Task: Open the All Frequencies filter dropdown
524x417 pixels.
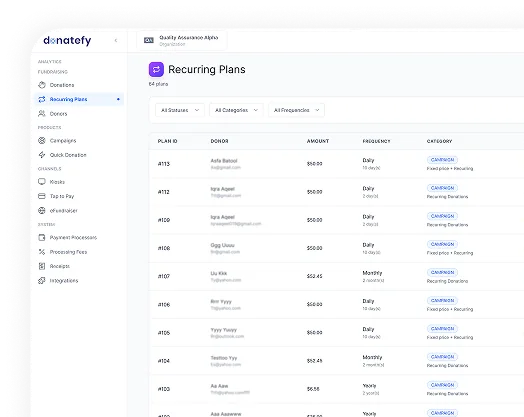Action: click(296, 110)
